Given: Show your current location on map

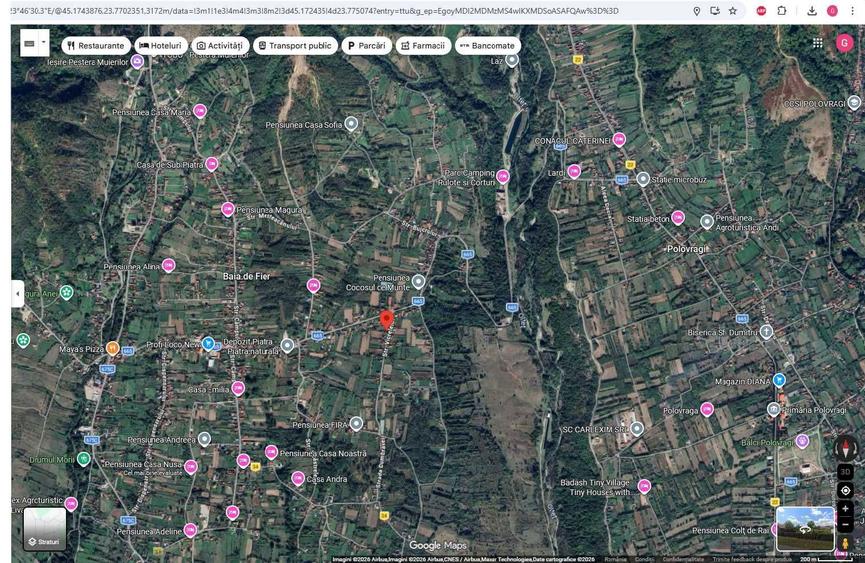Looking at the screenshot, I should coord(845,490).
